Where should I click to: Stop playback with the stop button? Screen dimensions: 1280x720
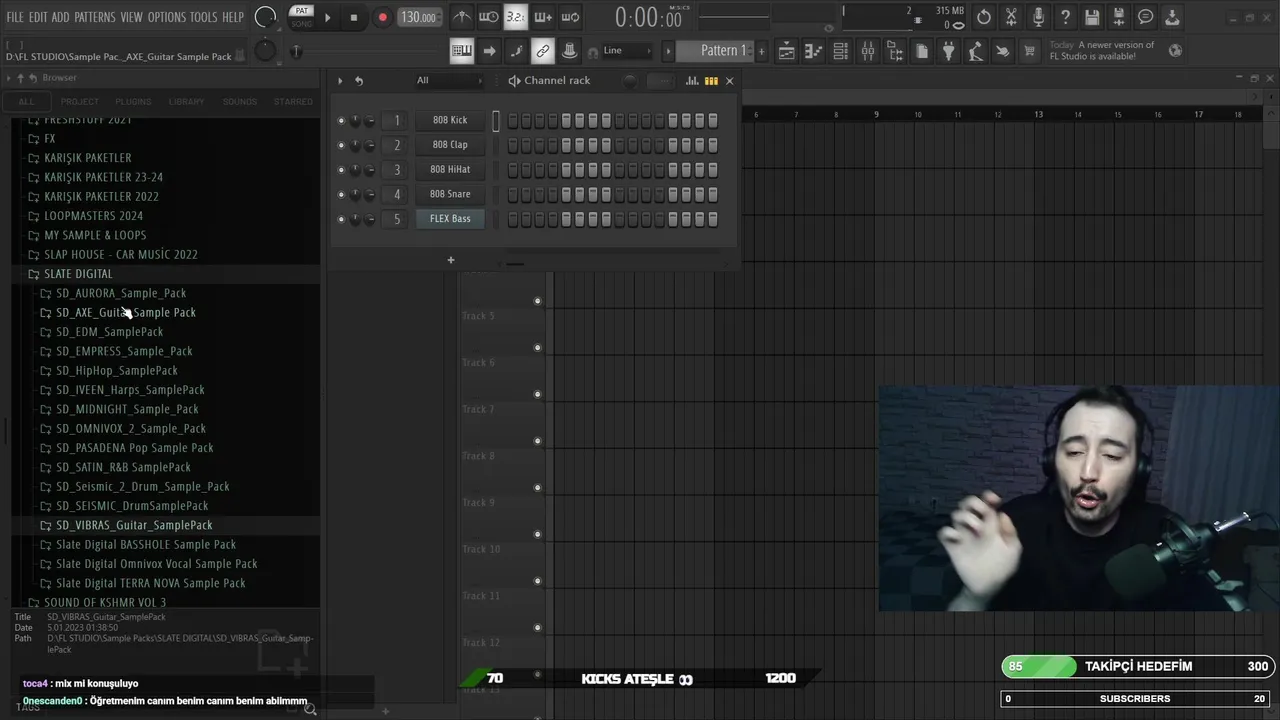point(354,17)
